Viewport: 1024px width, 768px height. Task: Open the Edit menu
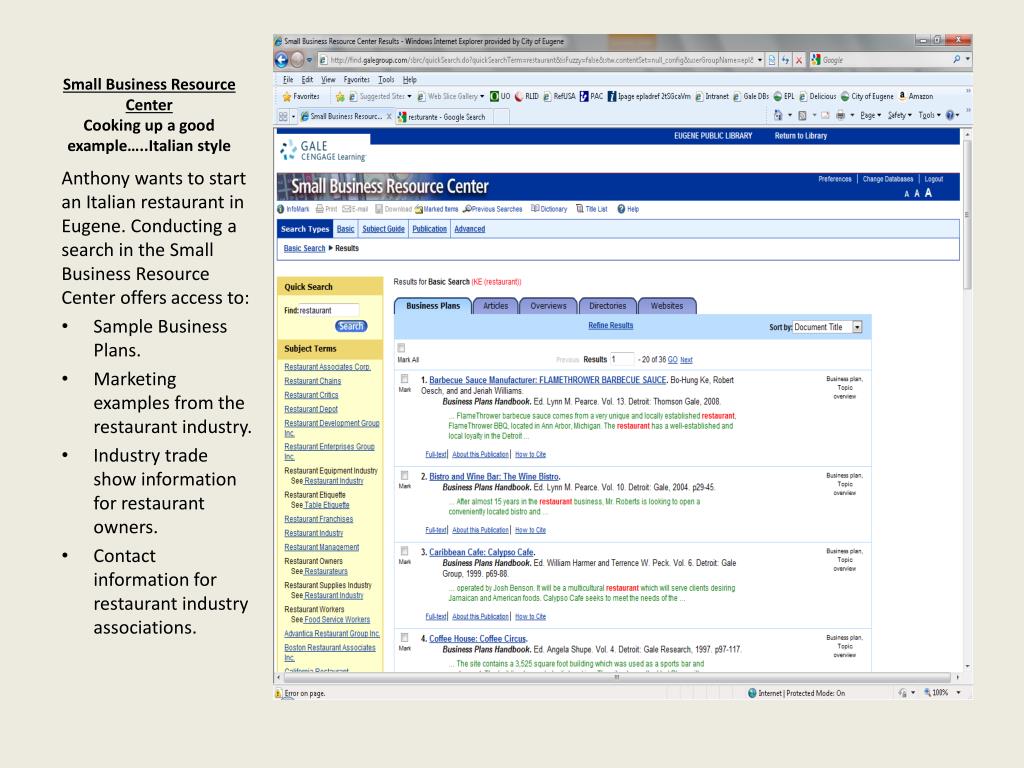(x=307, y=80)
